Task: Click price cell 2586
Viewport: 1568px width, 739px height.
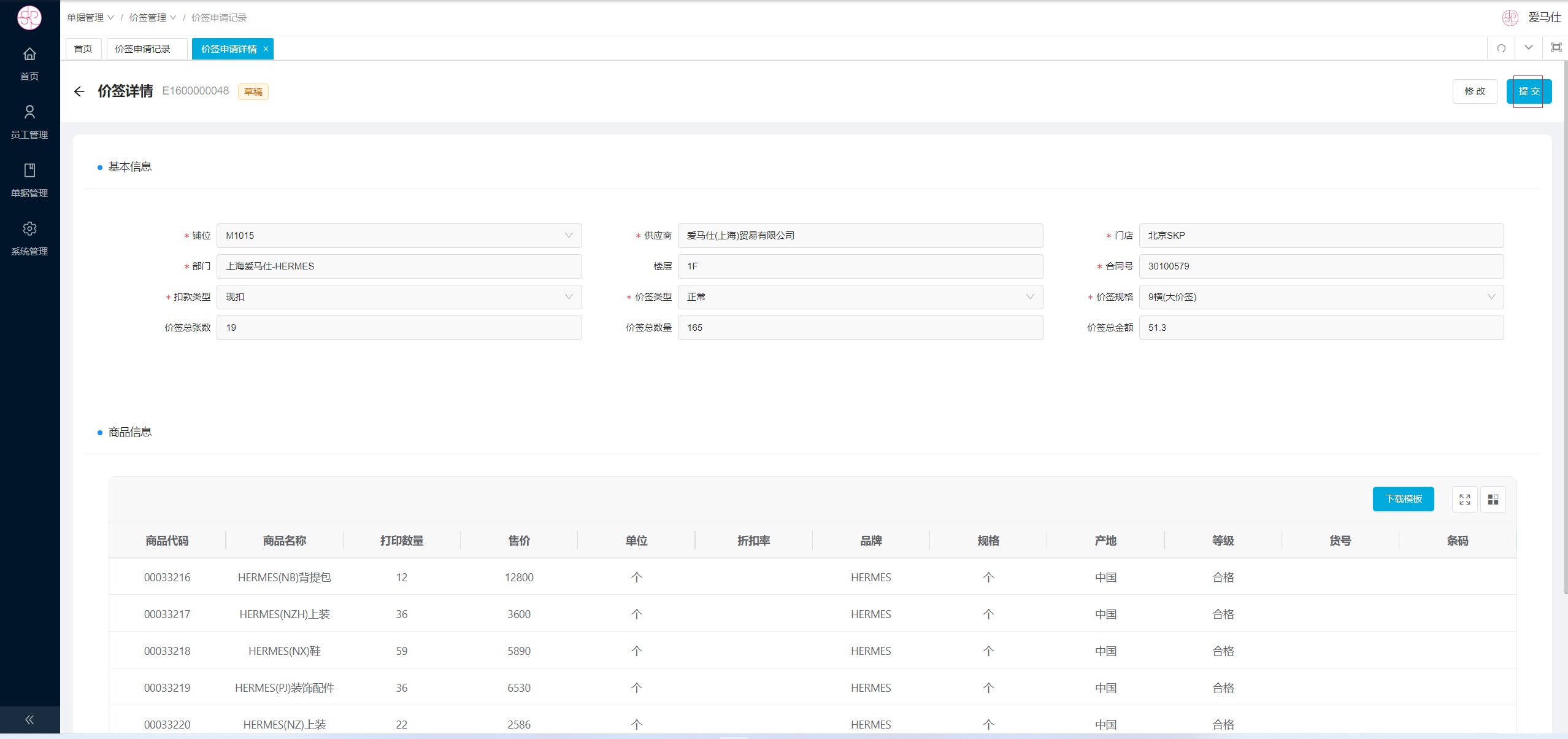Action: pyautogui.click(x=519, y=725)
